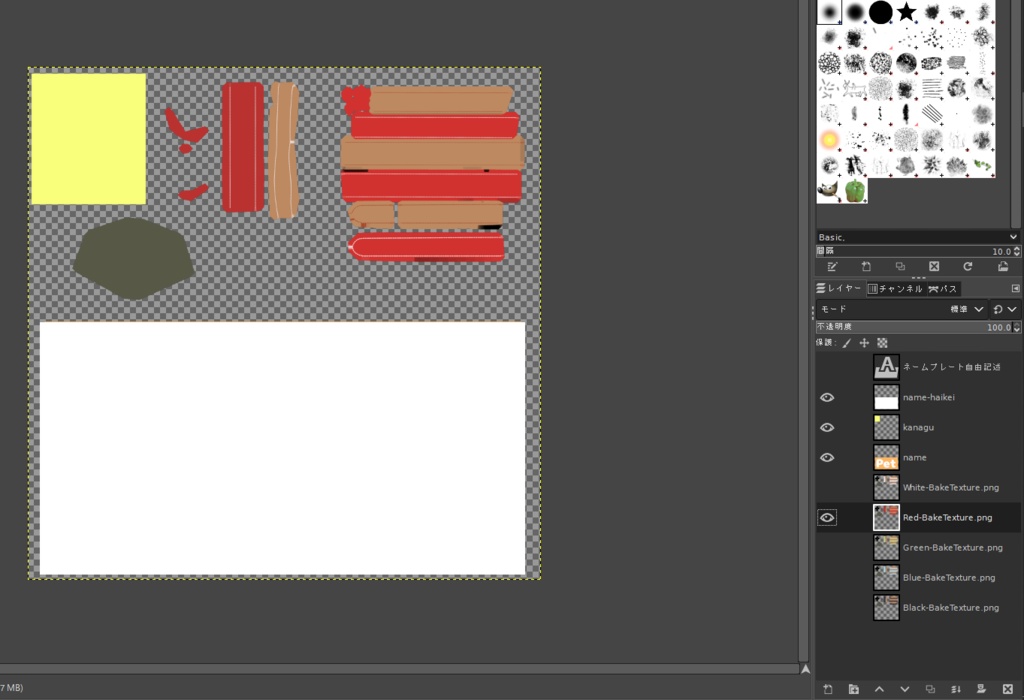Refresh the brushes list
The image size is (1024, 700).
point(968,266)
